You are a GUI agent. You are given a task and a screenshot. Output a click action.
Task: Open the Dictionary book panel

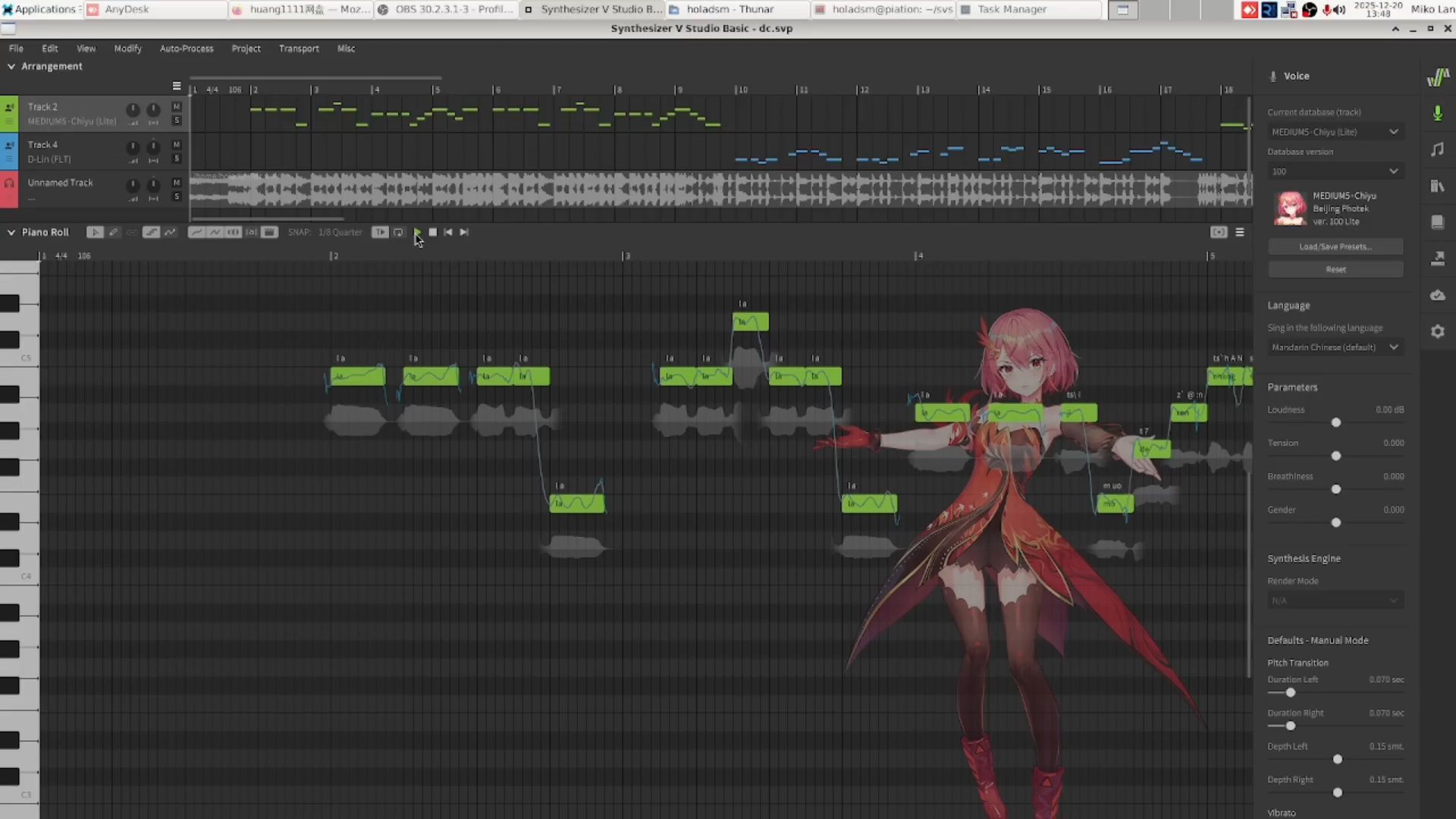[1437, 222]
